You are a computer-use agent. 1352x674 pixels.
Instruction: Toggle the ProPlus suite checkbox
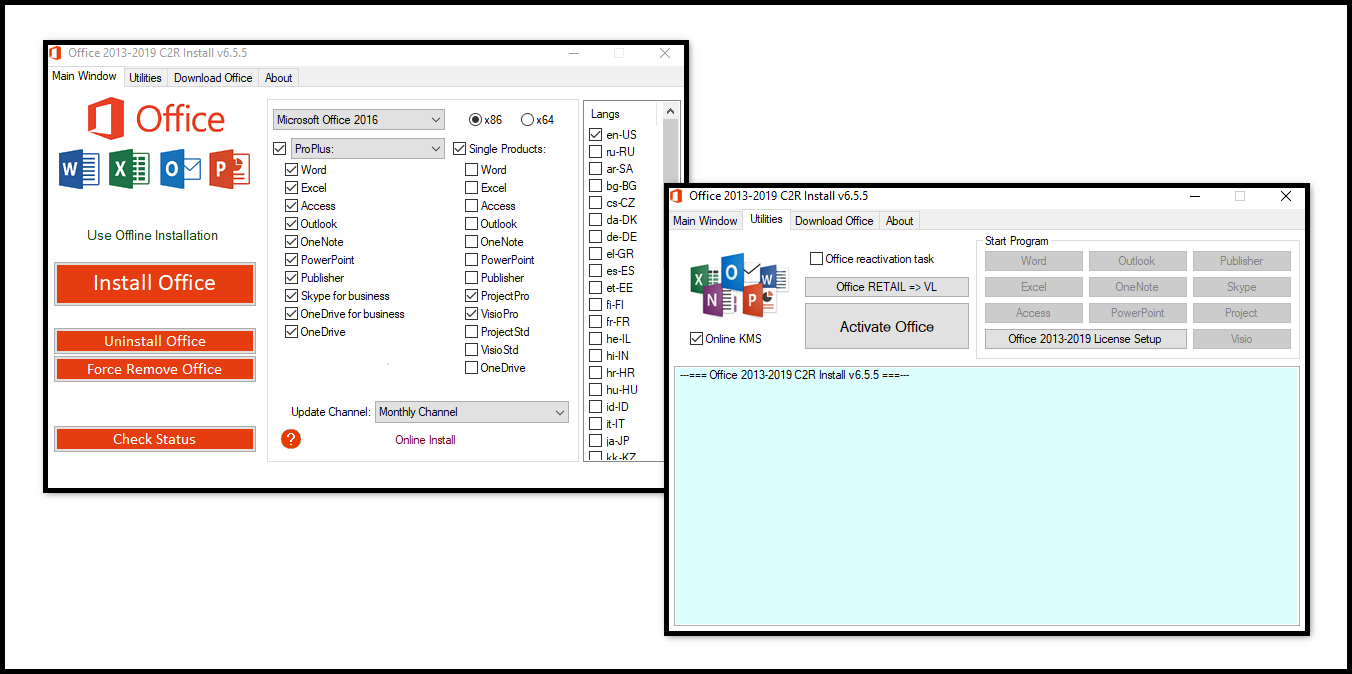[279, 149]
